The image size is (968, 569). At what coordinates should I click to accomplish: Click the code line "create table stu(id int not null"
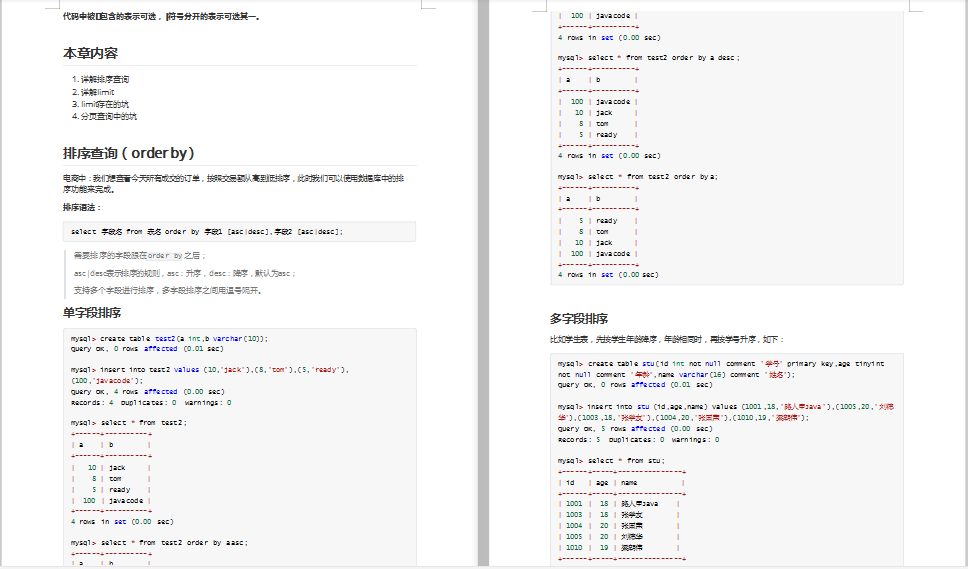click(721, 364)
